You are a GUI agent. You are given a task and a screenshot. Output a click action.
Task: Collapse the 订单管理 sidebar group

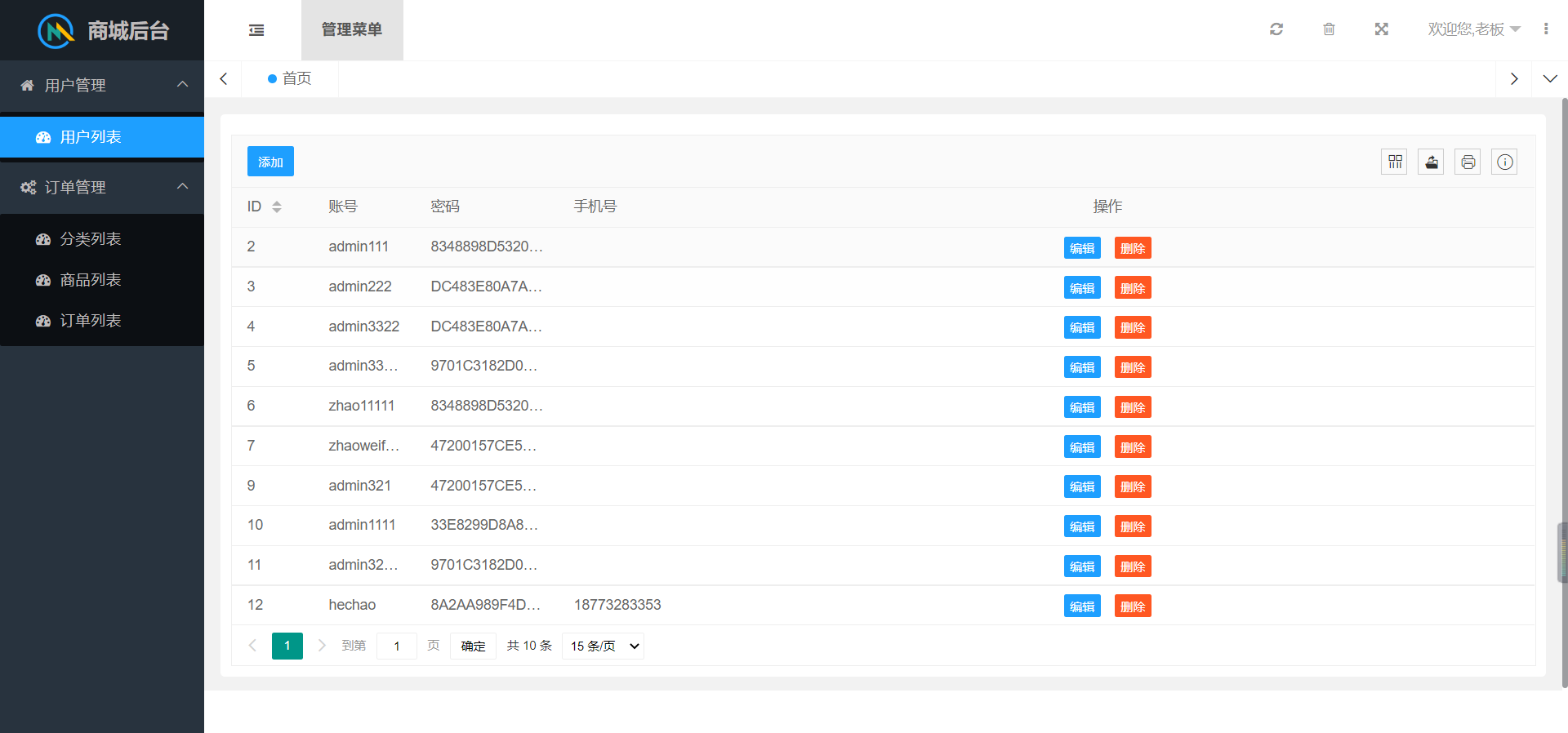click(102, 187)
